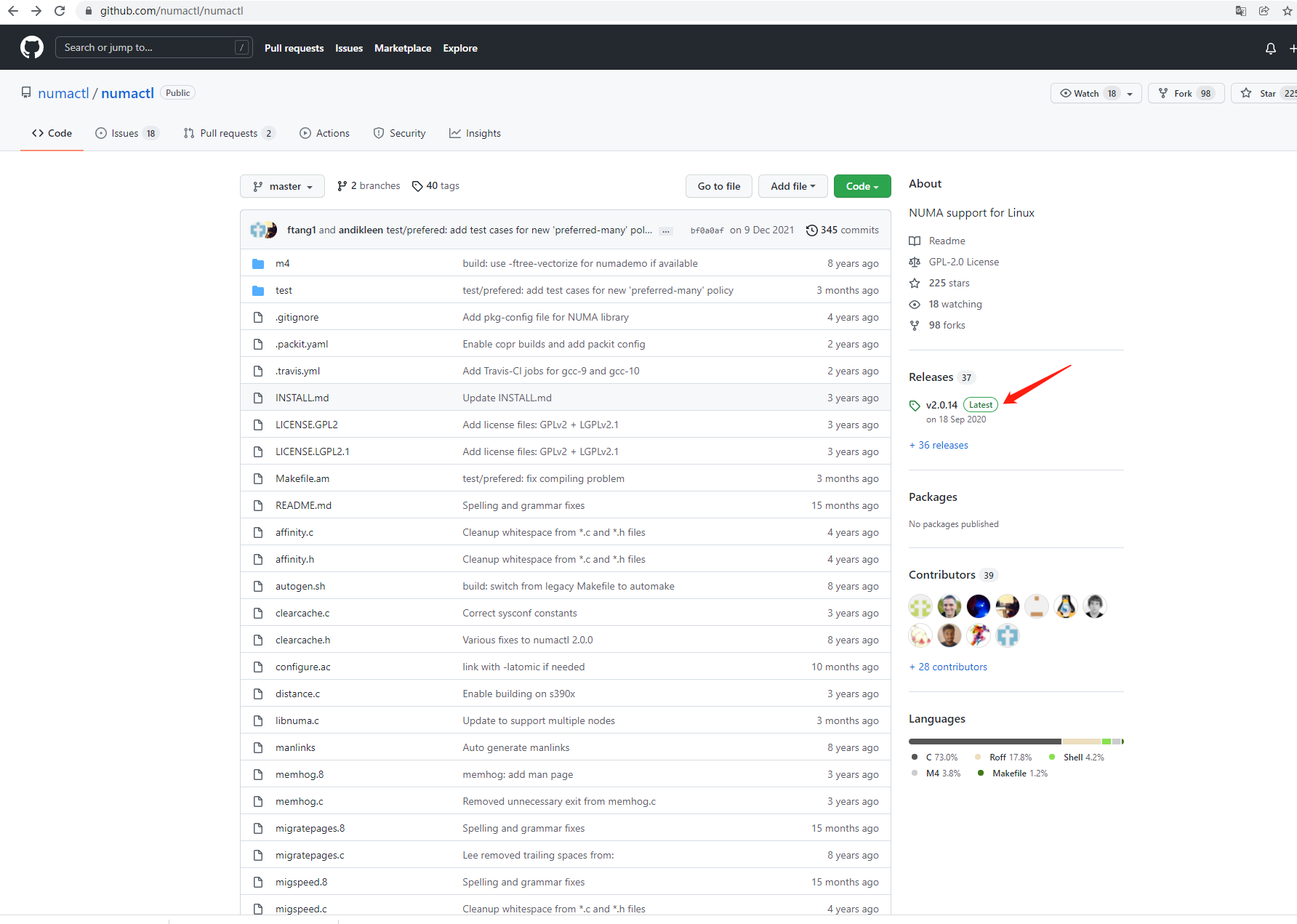Click the file icon beside memhog.c
Screen dimensions: 1297x924
click(x=258, y=801)
